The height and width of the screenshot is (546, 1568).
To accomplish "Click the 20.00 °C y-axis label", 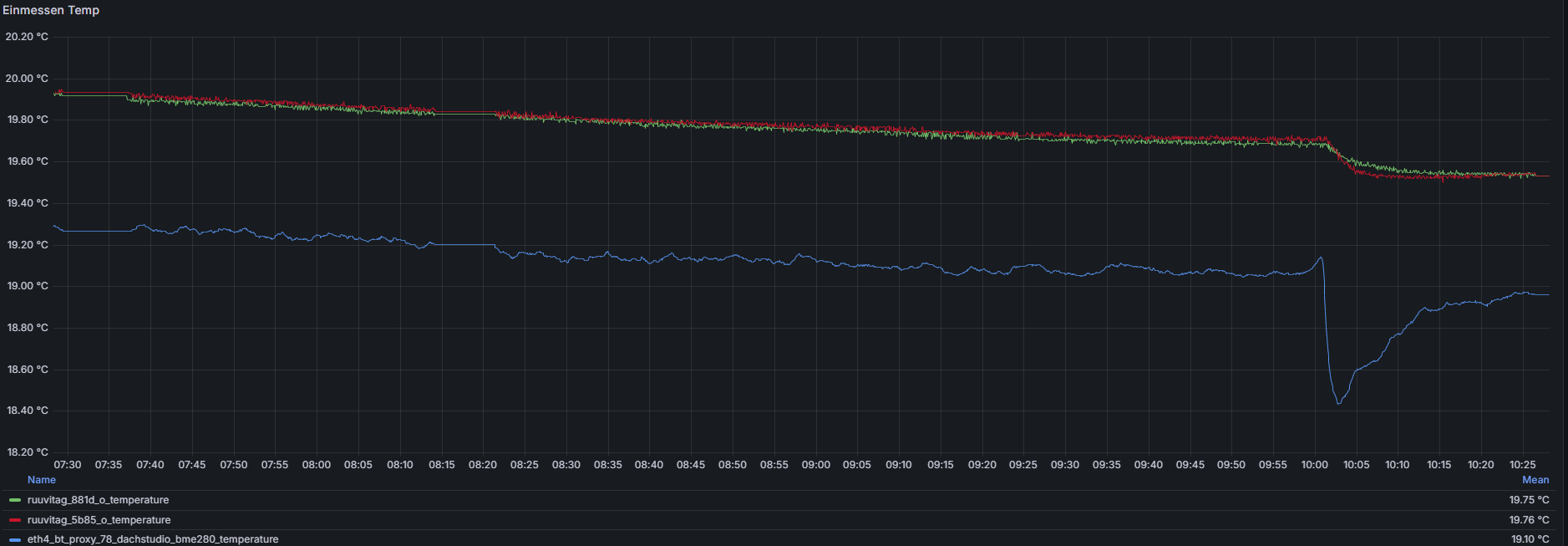I will (x=27, y=79).
